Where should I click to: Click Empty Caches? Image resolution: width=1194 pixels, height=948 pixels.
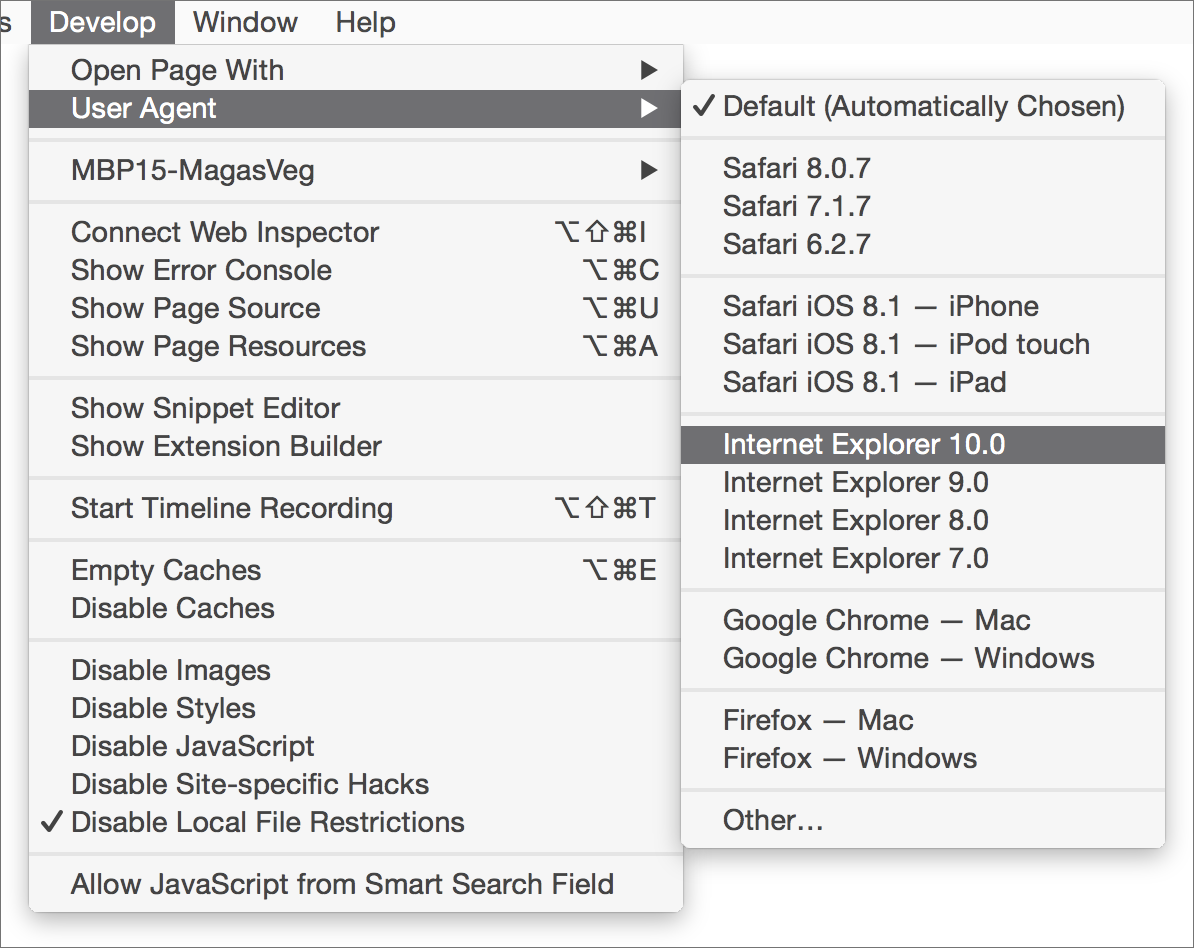[x=356, y=570]
